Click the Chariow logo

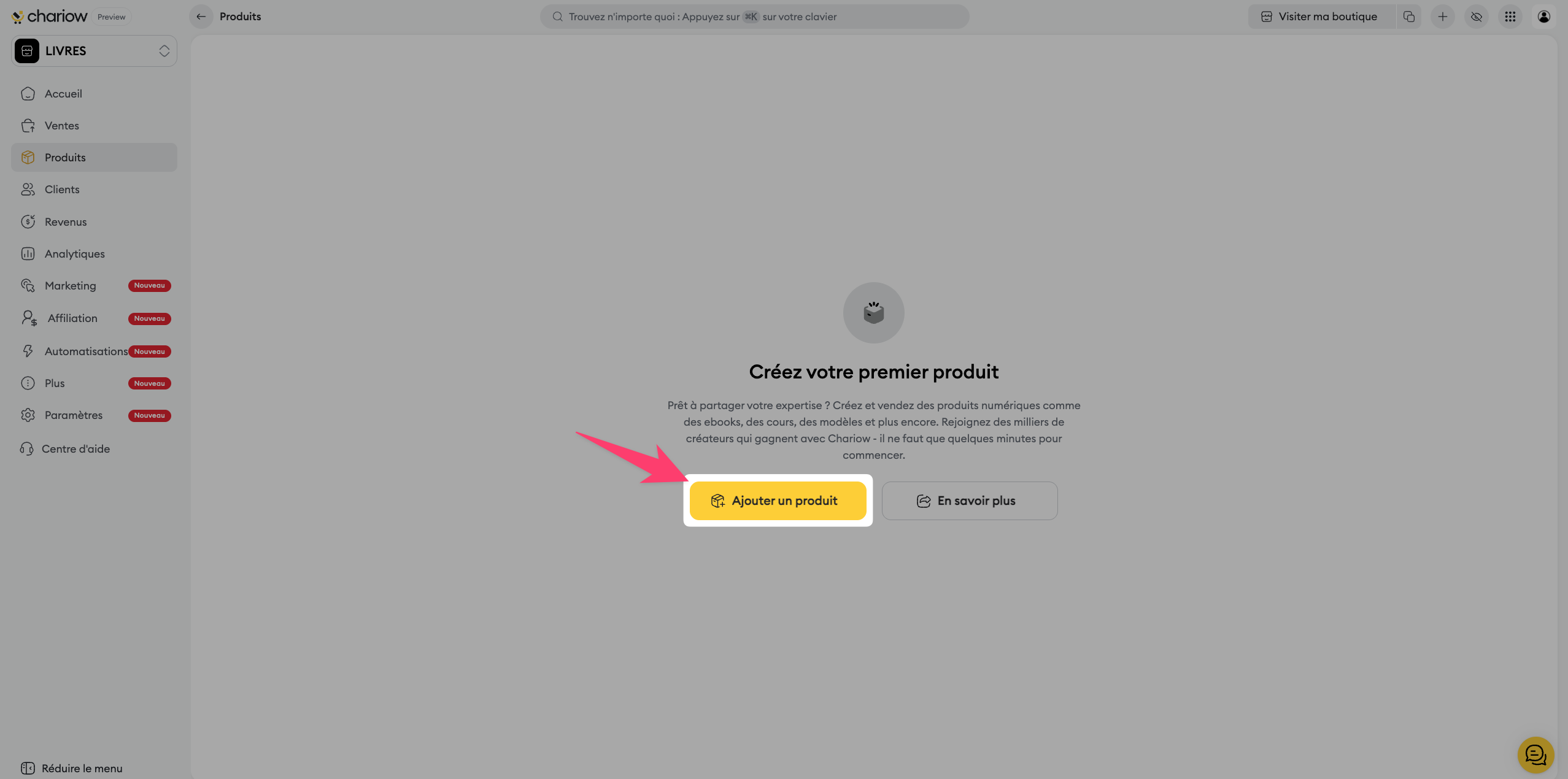click(49, 17)
